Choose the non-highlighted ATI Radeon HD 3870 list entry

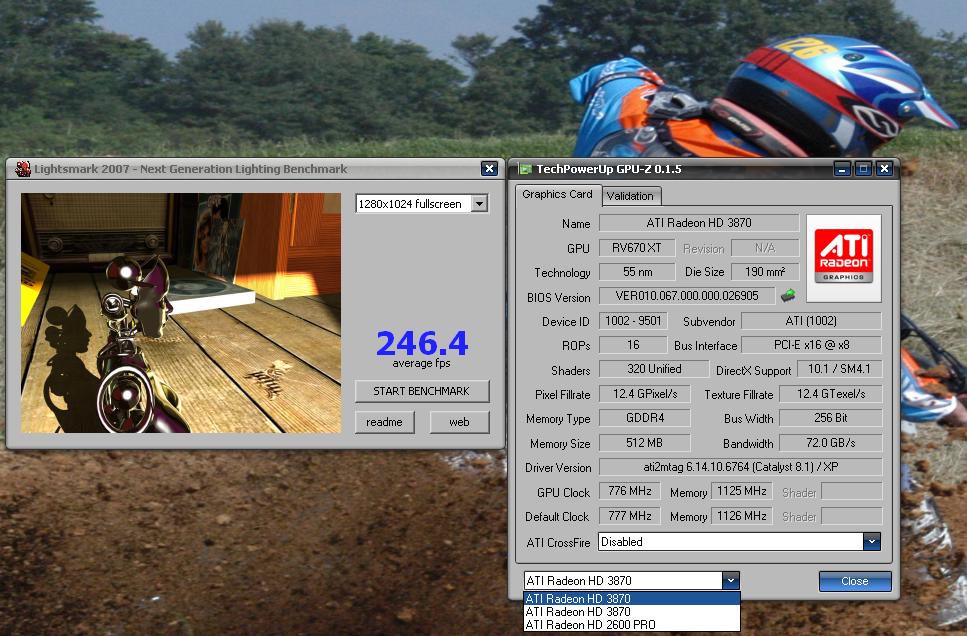point(632,612)
